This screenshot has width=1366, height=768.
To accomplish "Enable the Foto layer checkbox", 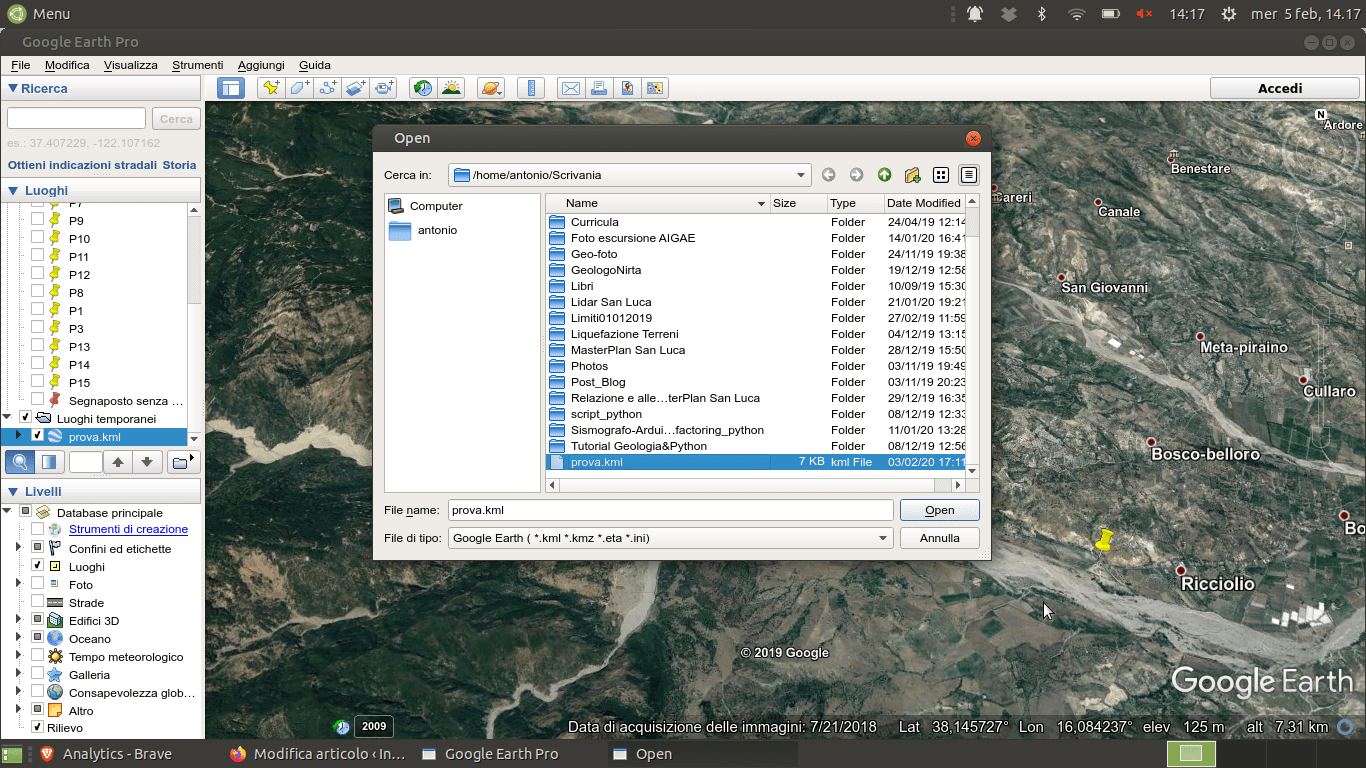I will (37, 584).
